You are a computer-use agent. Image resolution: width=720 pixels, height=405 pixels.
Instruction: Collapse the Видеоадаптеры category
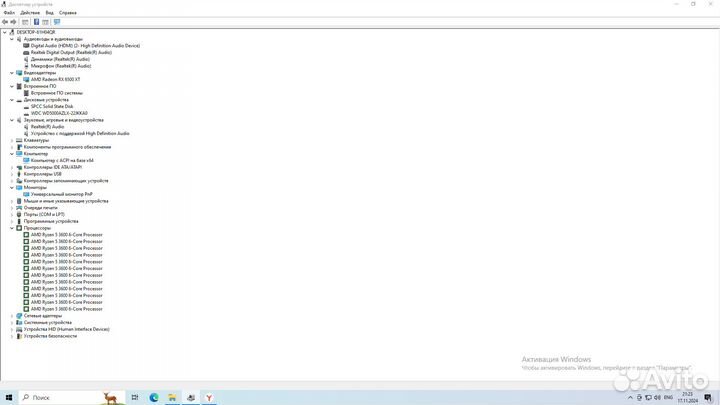(12, 72)
